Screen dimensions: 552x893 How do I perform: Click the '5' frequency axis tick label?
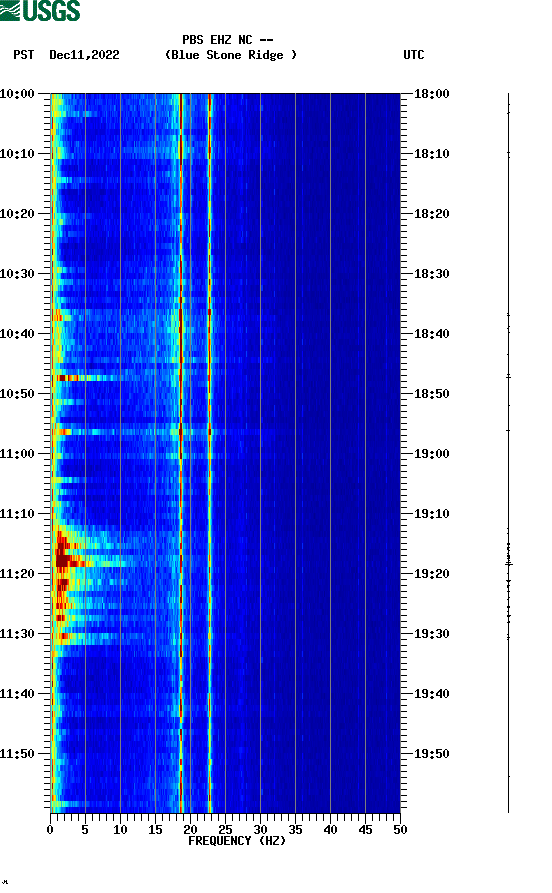point(85,830)
